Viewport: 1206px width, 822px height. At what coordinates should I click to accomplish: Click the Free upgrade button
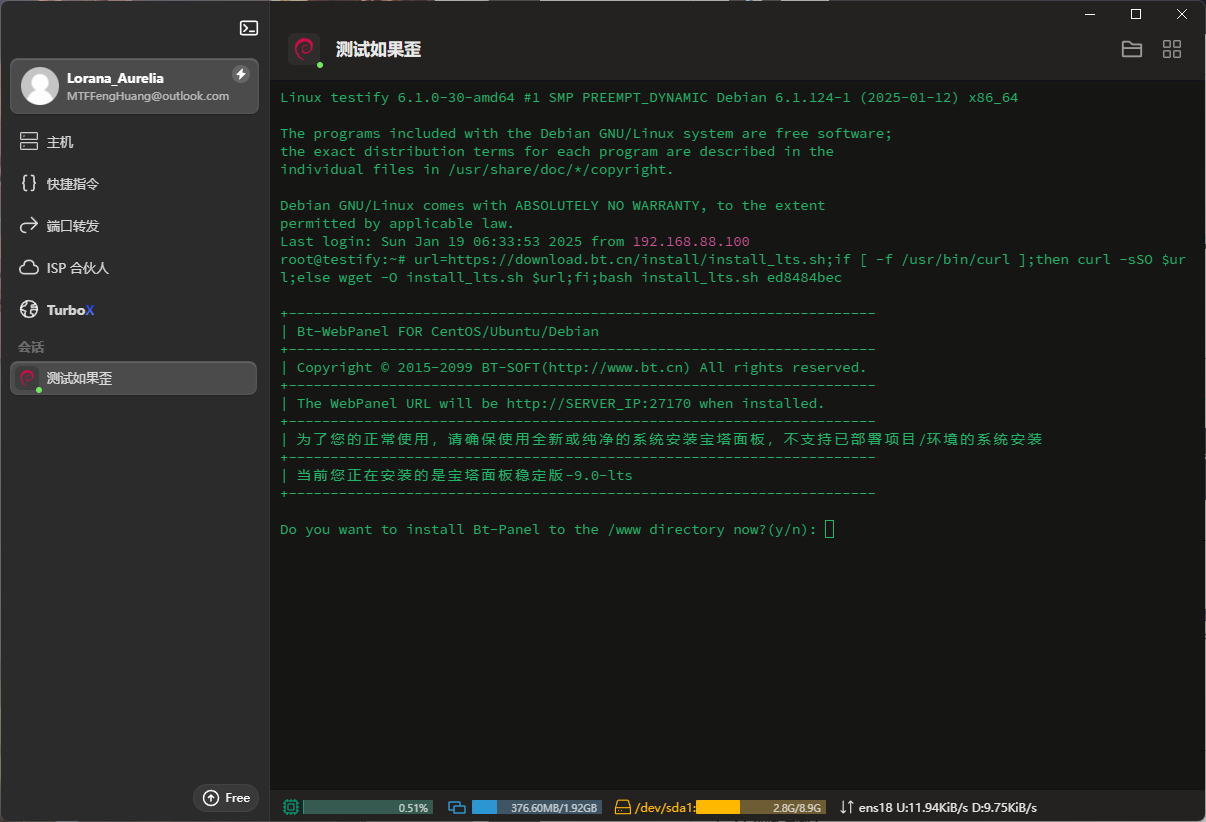click(226, 797)
